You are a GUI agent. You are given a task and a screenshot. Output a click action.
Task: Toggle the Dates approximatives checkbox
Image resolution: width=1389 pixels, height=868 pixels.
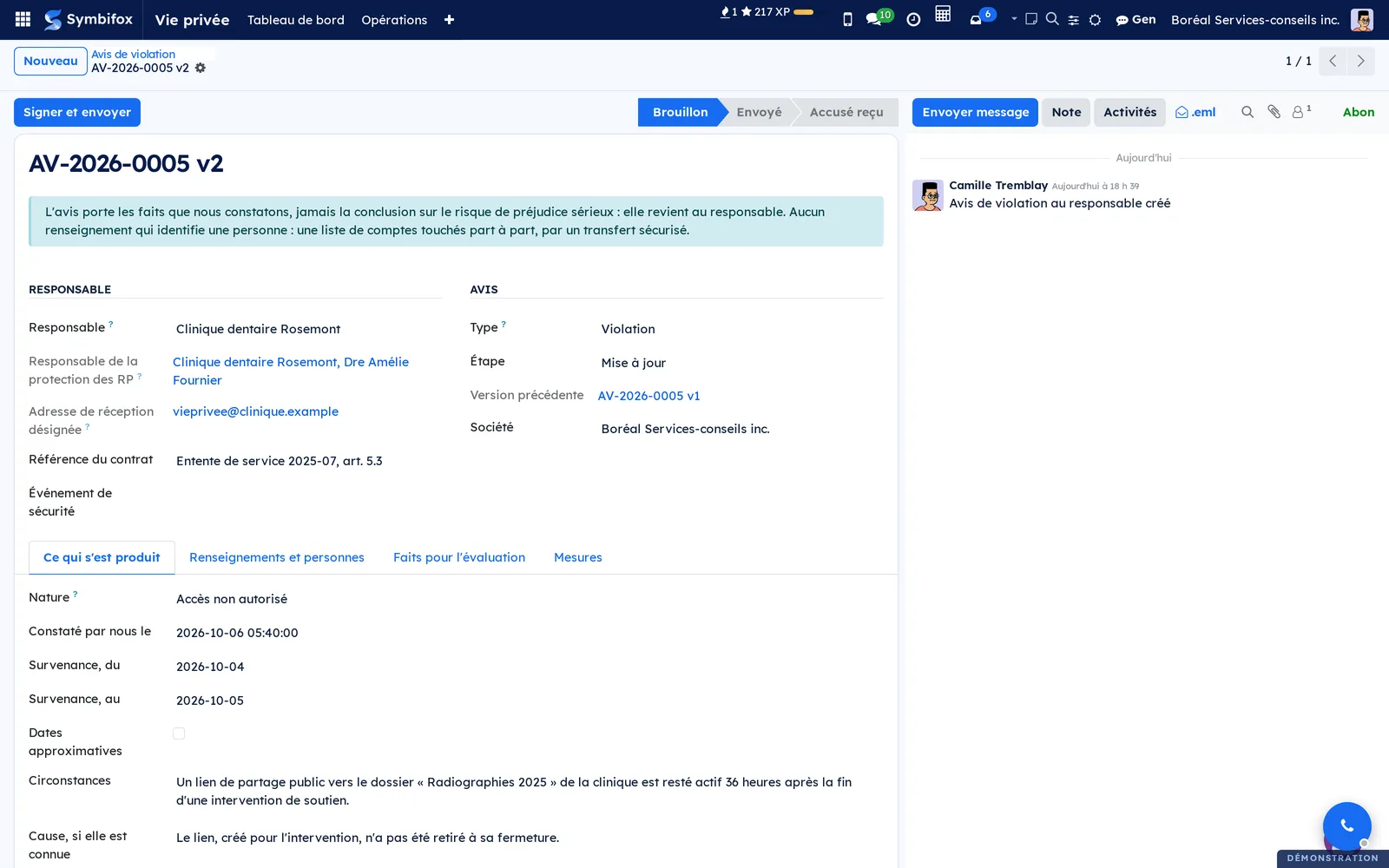(179, 733)
